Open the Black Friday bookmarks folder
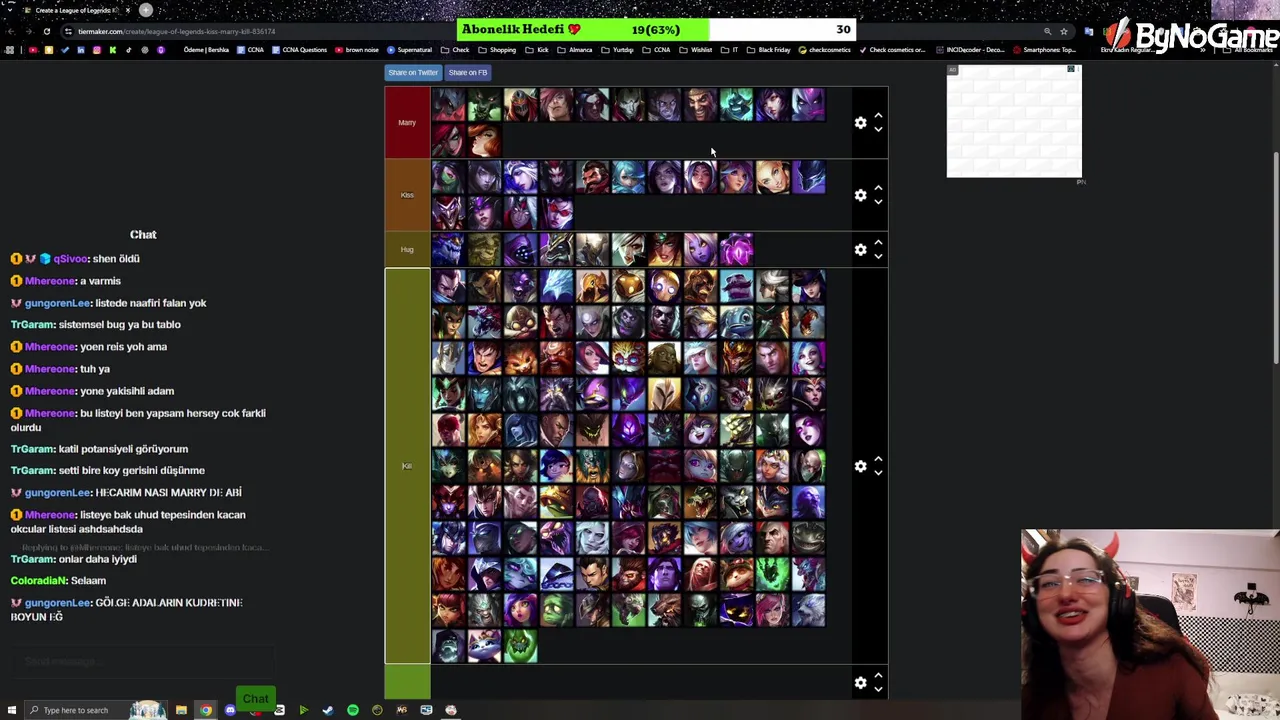Screen dimensions: 1280x720 click(769, 50)
